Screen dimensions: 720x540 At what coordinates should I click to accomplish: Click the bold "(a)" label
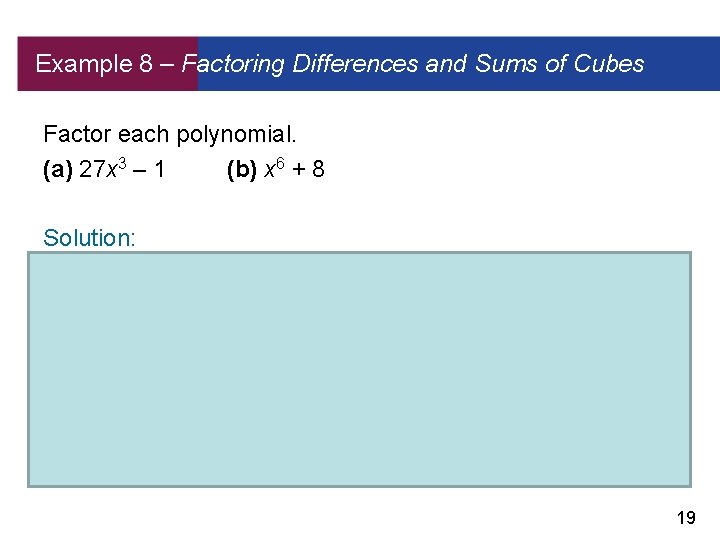[58, 170]
